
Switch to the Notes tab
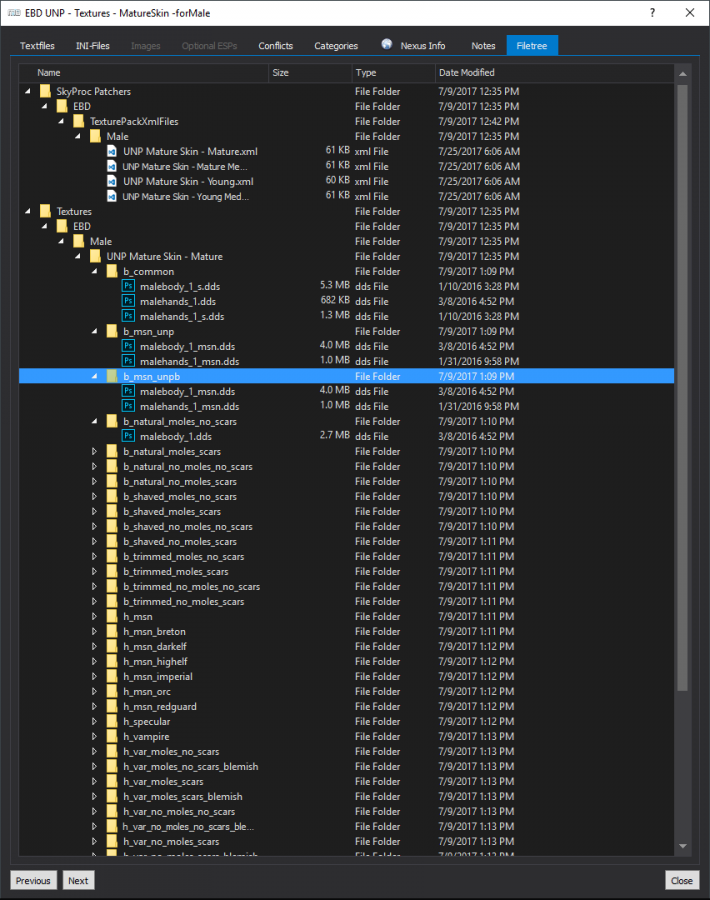[x=483, y=45]
